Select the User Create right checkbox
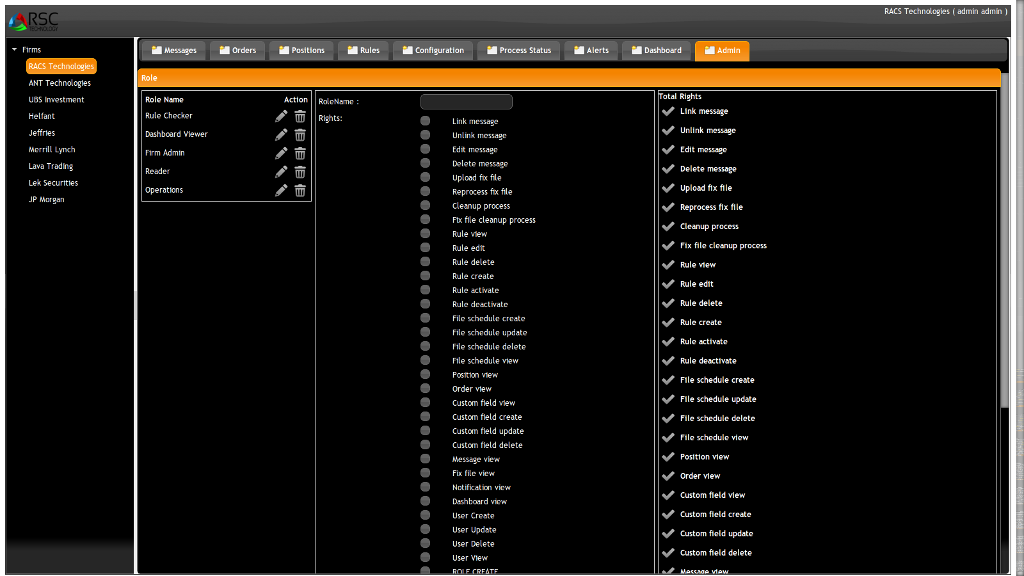The image size is (1024, 576). [425, 516]
